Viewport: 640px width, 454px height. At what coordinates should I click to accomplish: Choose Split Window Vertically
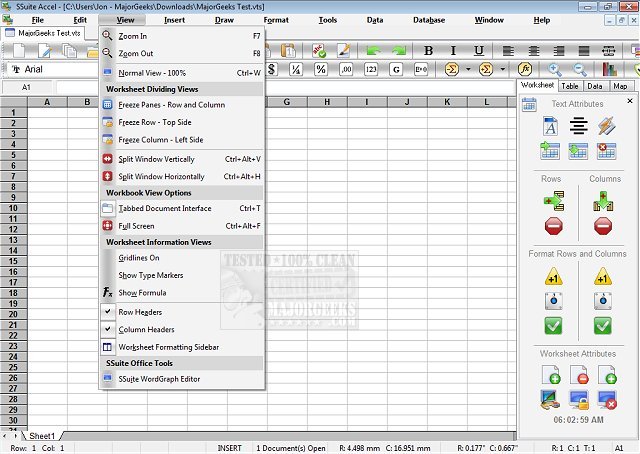[182, 159]
